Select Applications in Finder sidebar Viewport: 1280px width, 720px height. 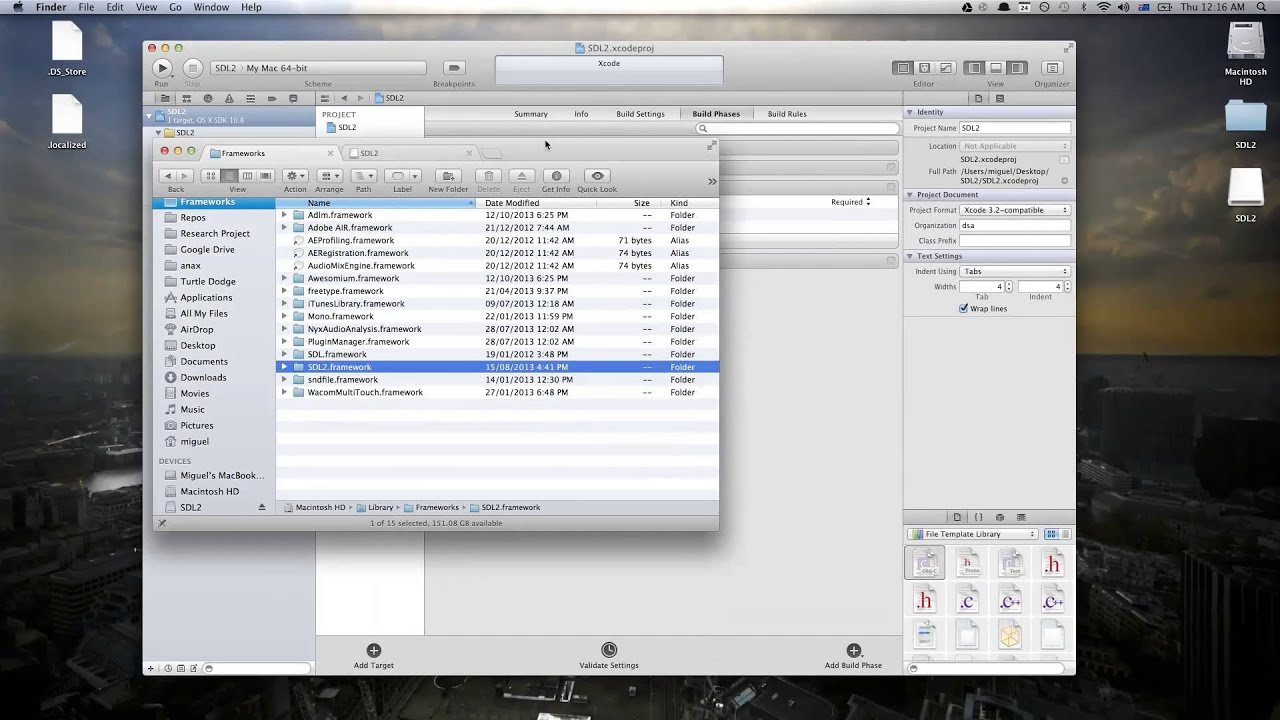[206, 297]
